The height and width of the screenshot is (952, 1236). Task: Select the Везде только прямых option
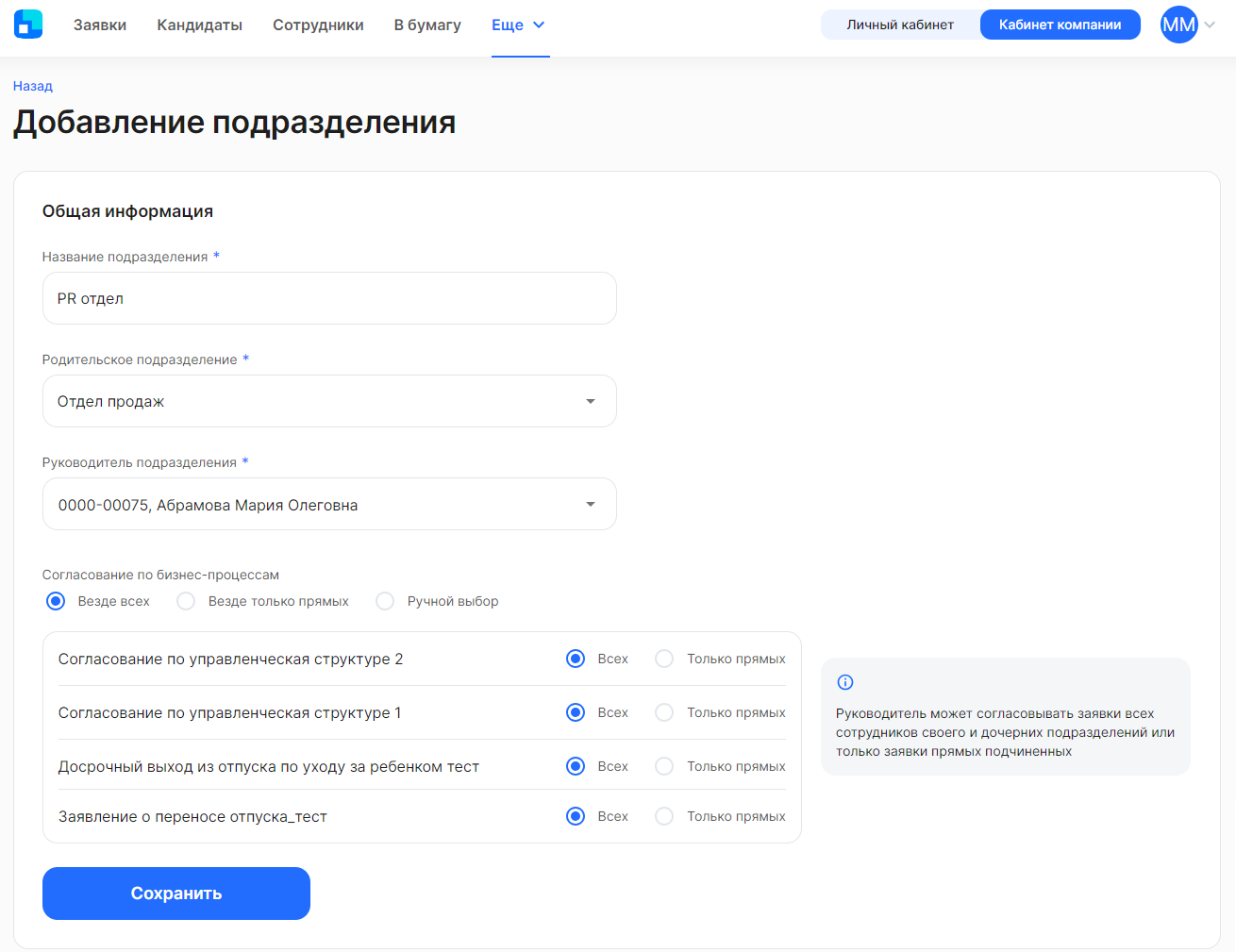[186, 601]
